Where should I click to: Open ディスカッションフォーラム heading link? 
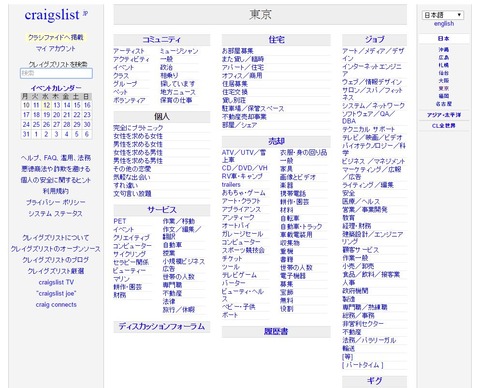click(x=162, y=326)
